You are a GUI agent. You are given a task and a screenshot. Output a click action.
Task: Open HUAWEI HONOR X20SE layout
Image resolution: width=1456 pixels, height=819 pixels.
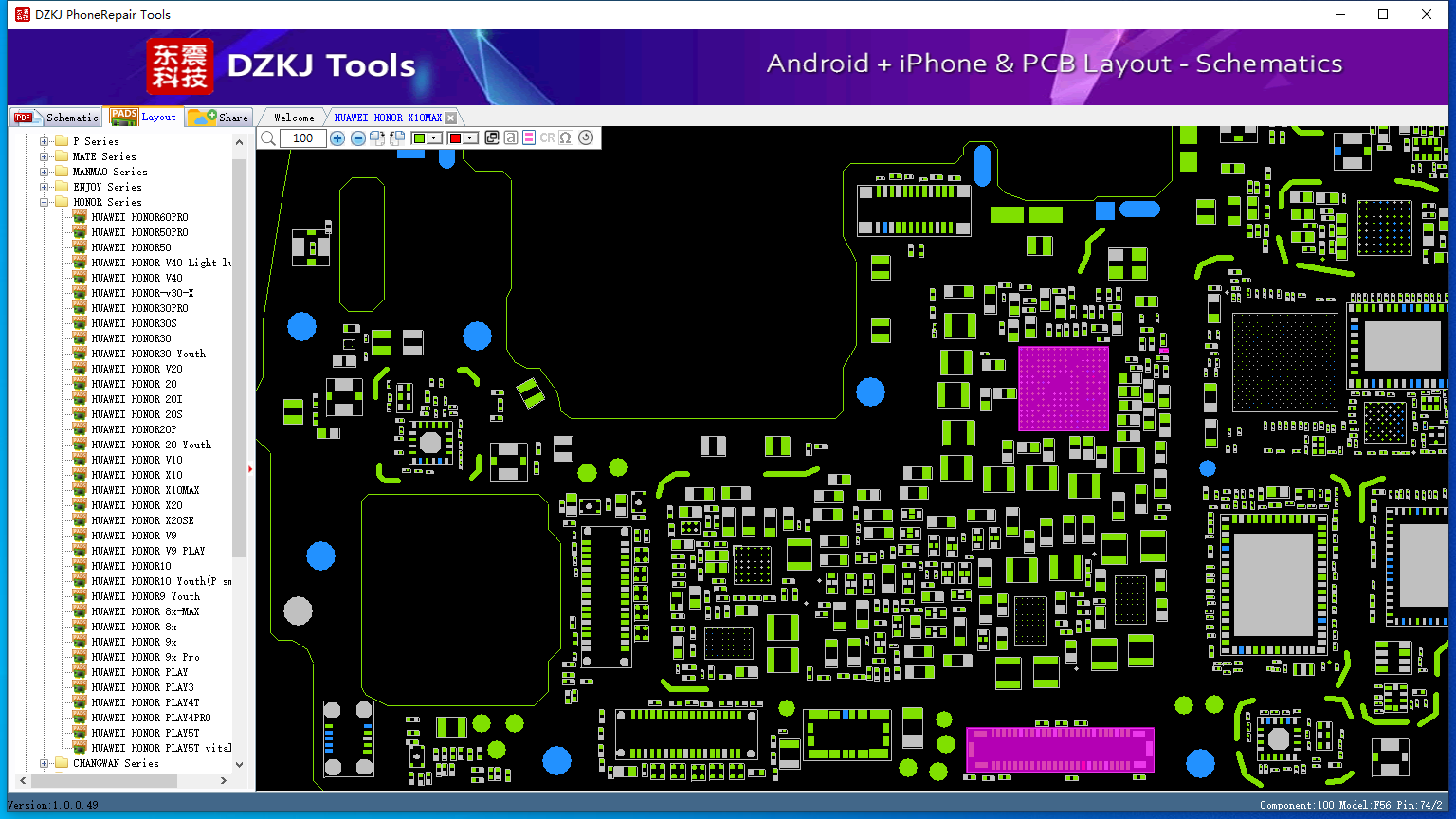point(142,520)
